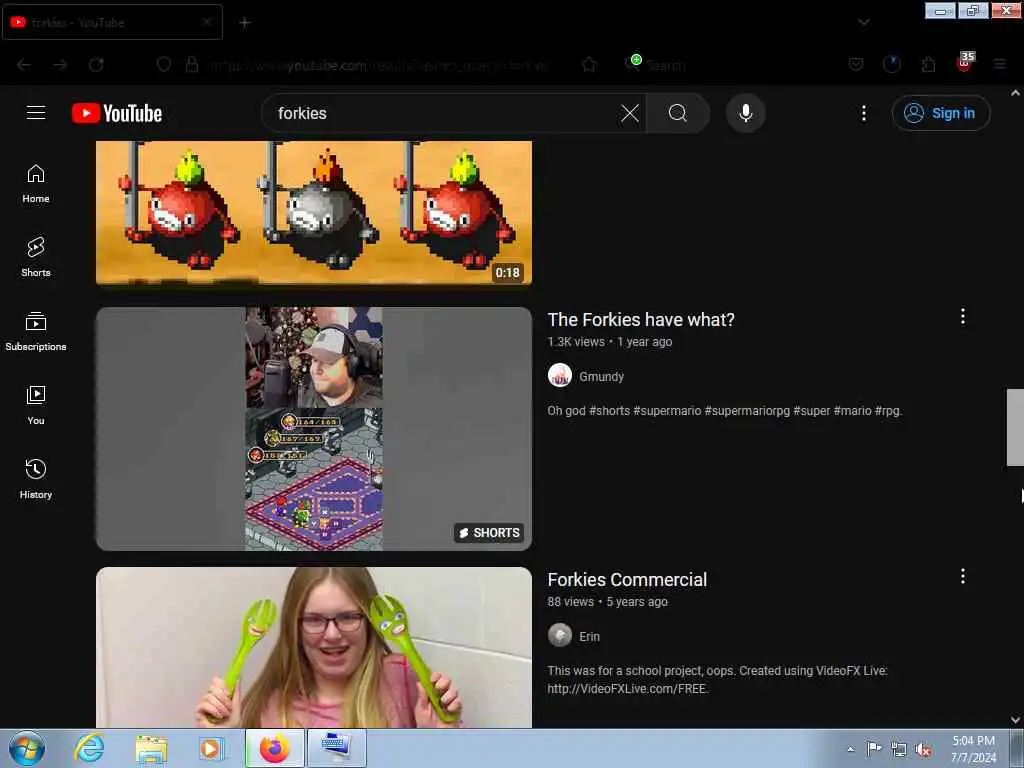The height and width of the screenshot is (768, 1024).
Task: Bookmark this page with the star
Action: [x=589, y=65]
